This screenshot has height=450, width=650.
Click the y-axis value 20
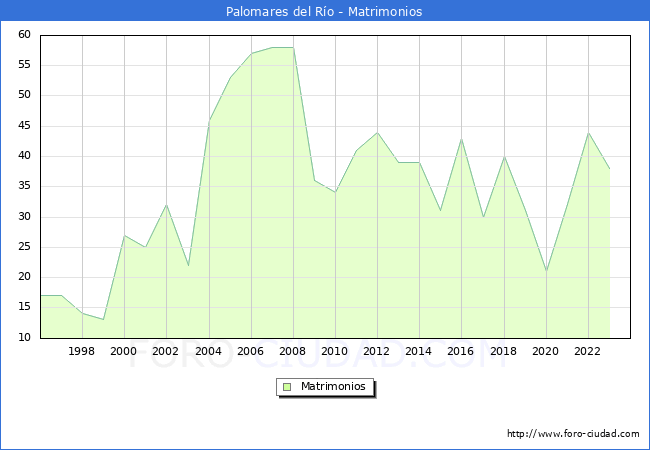(x=24, y=277)
